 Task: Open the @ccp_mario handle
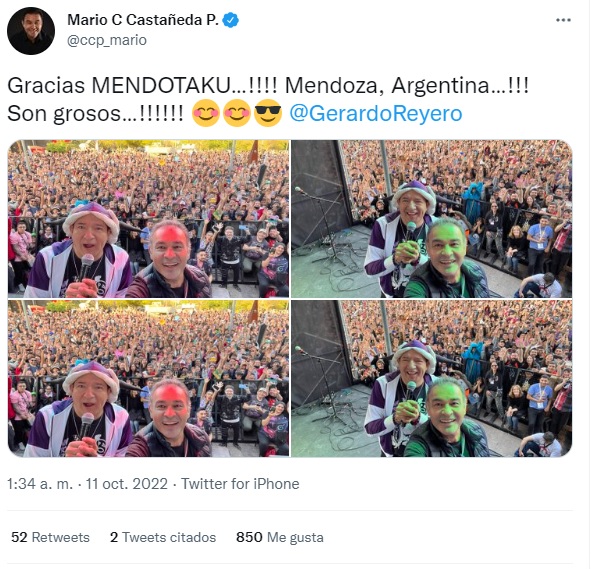[107, 40]
